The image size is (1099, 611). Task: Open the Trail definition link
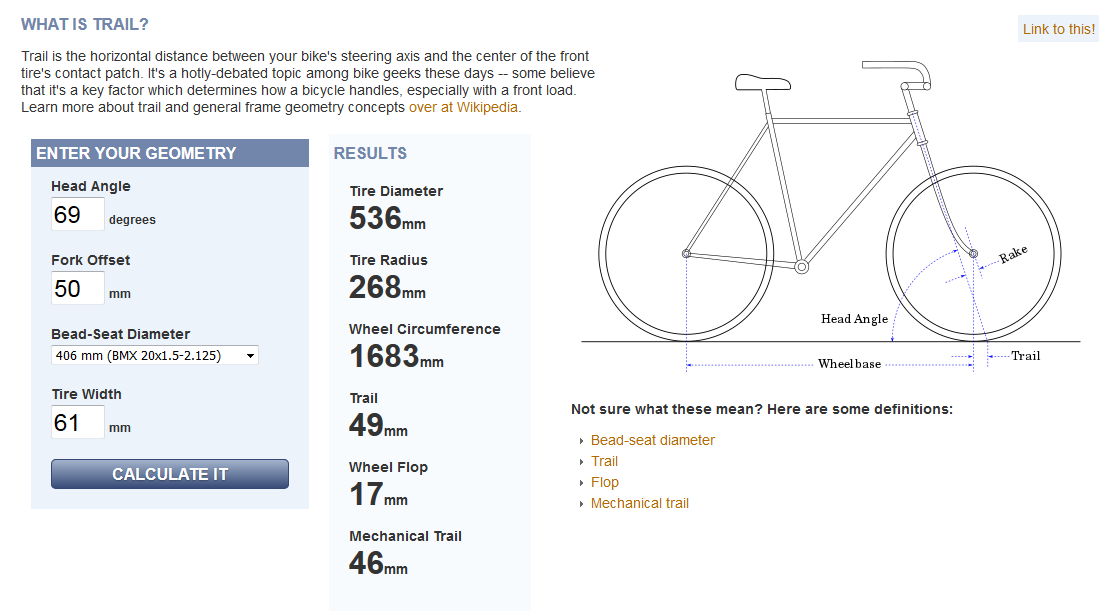(x=604, y=461)
